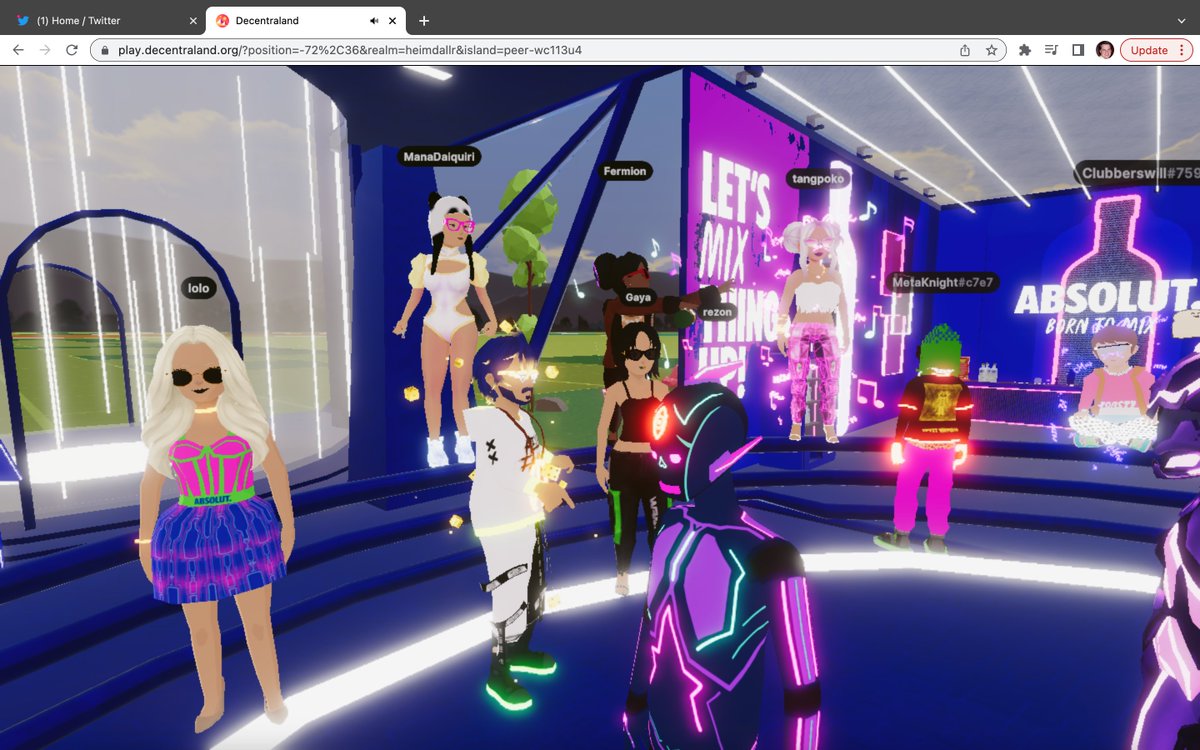Select the green-haired avatar in pink pants
This screenshot has height=750, width=1200.
[930, 438]
